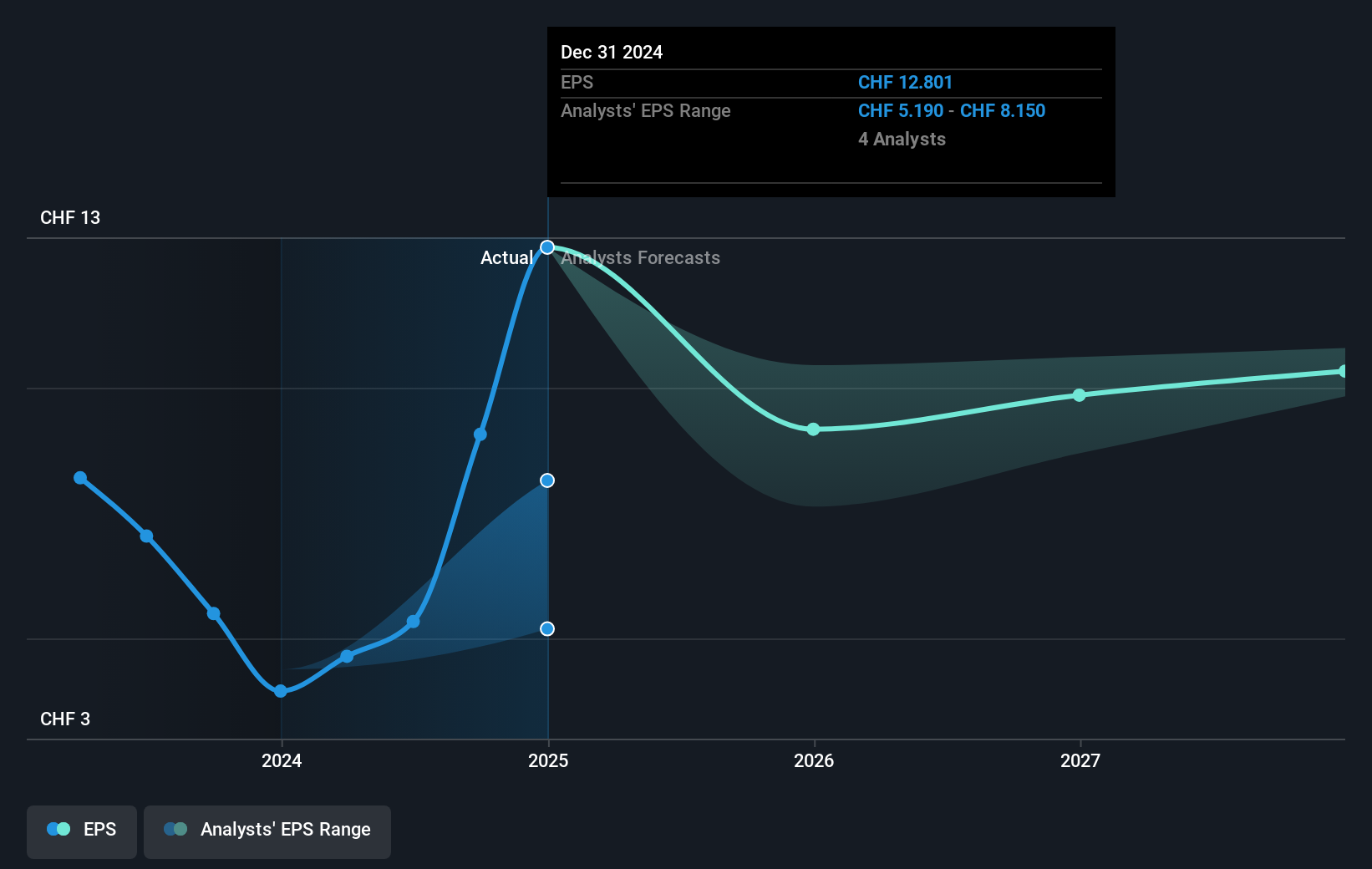Click the first EPS point on left
Viewport: 1372px width, 869px height.
click(x=80, y=478)
